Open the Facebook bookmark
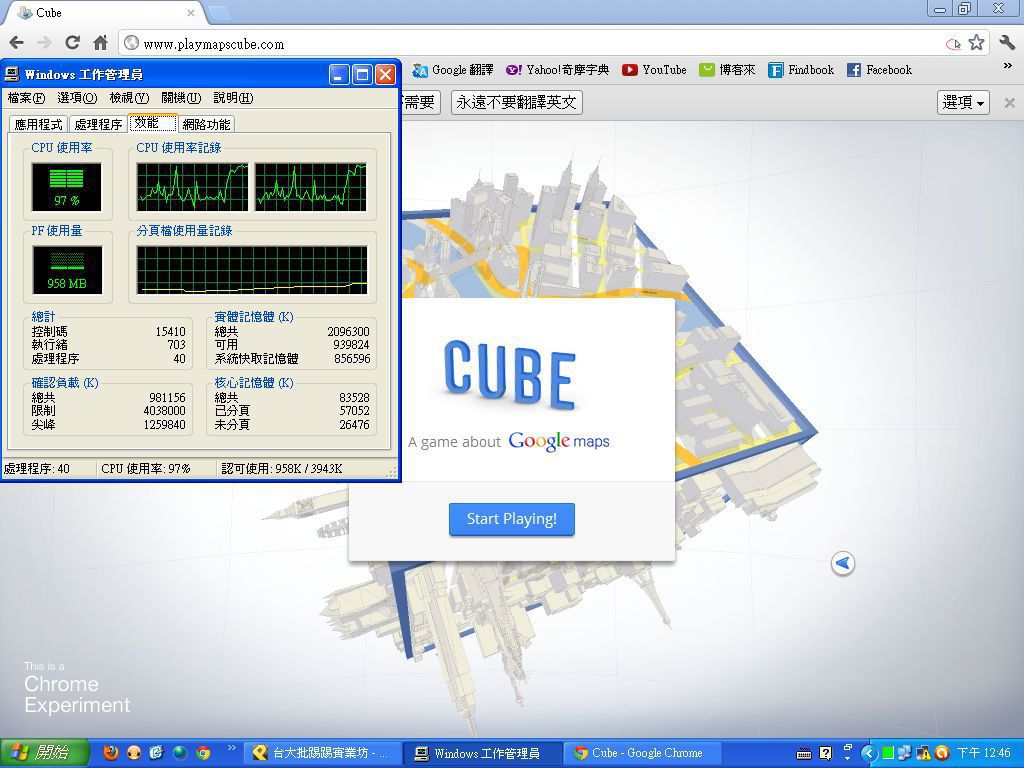1024x768 pixels. click(879, 70)
